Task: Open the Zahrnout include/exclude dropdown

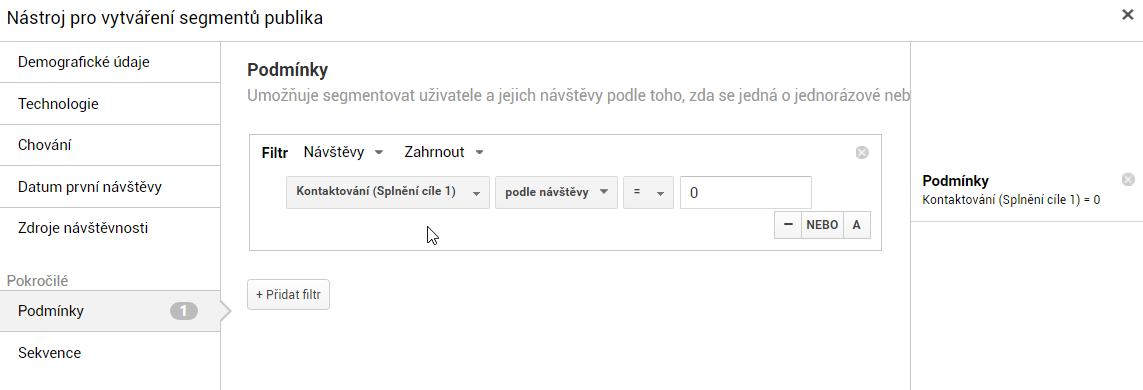Action: (444, 152)
